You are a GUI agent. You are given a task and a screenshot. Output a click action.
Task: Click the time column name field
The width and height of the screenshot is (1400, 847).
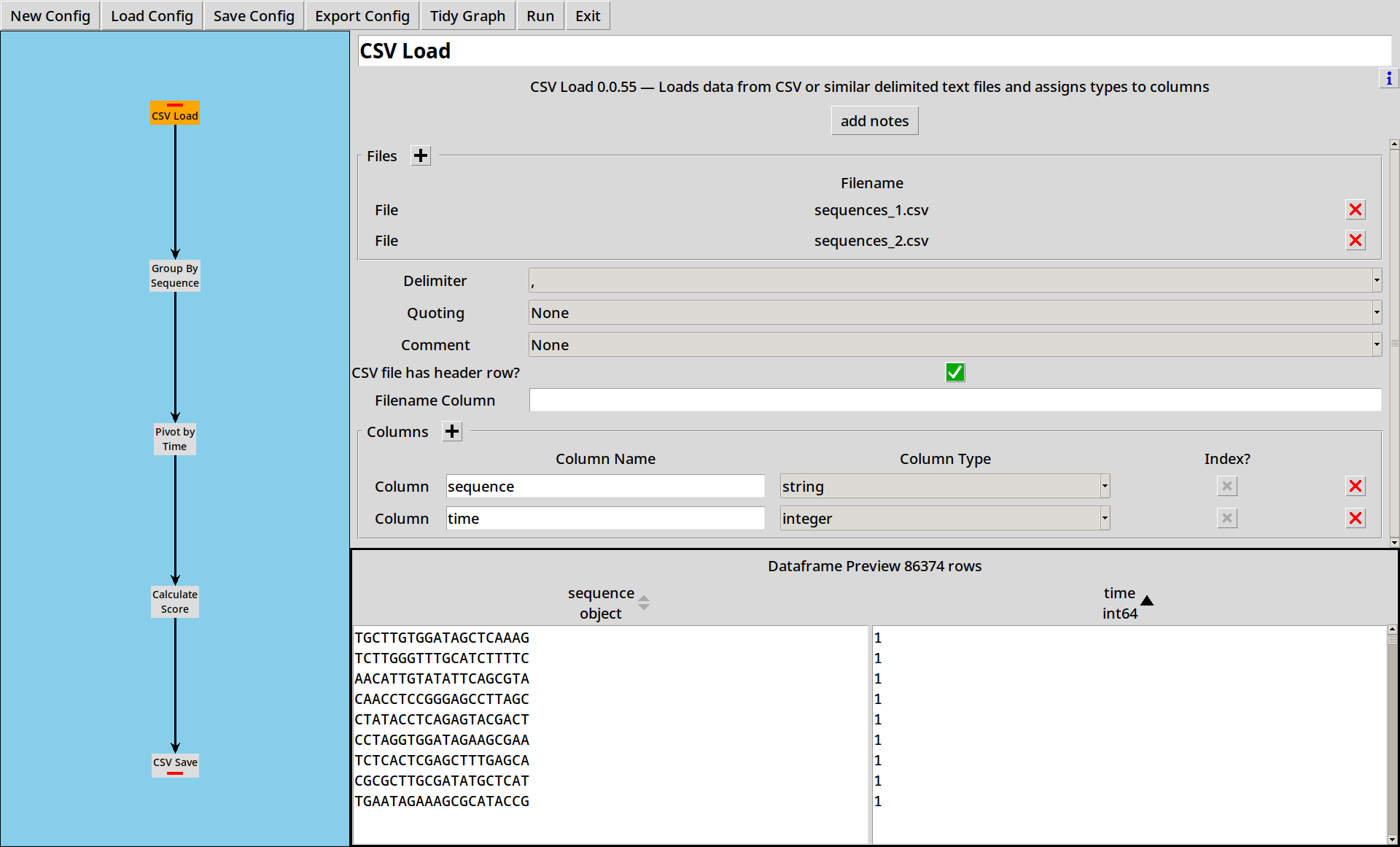point(605,519)
